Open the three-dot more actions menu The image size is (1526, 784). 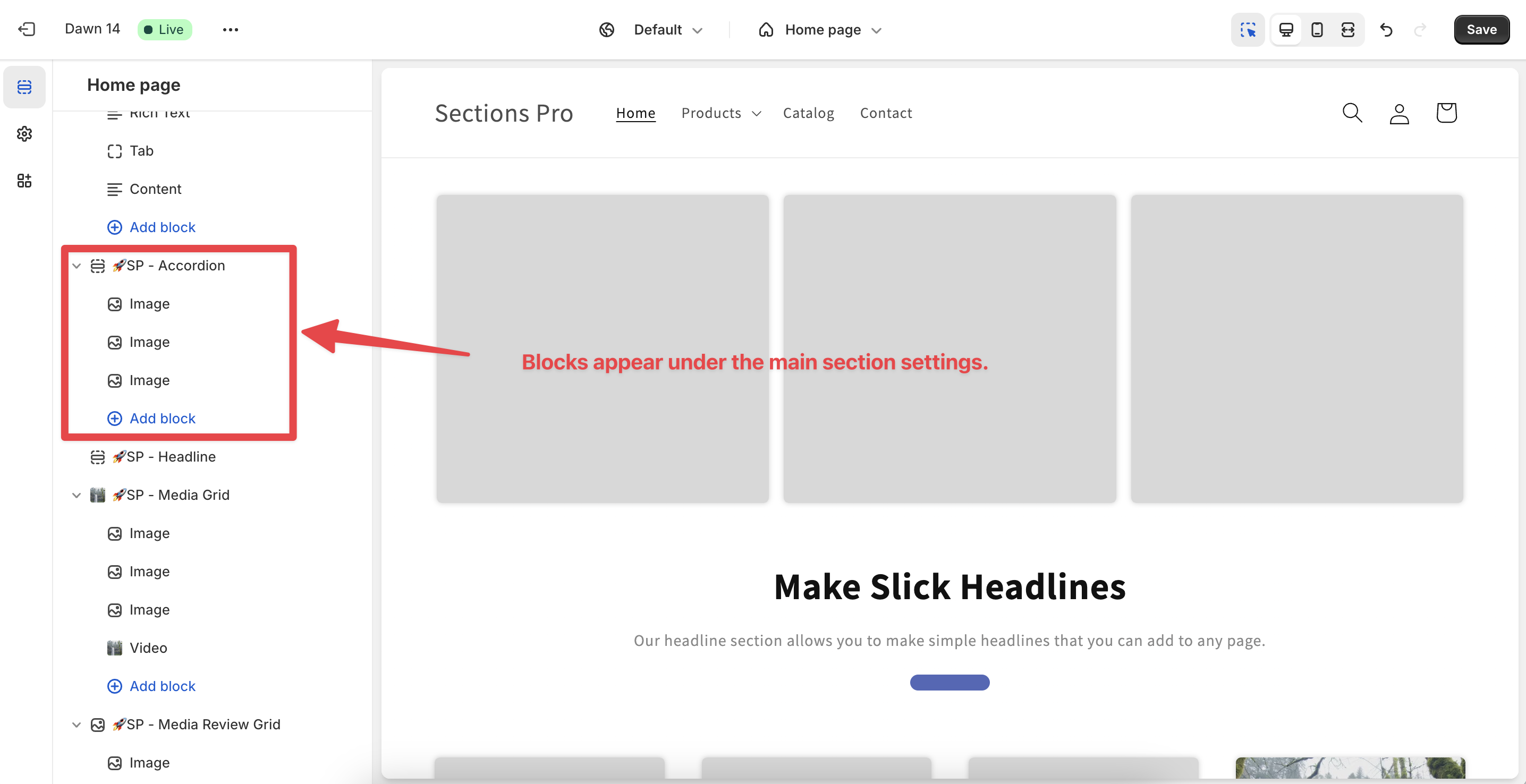[231, 30]
